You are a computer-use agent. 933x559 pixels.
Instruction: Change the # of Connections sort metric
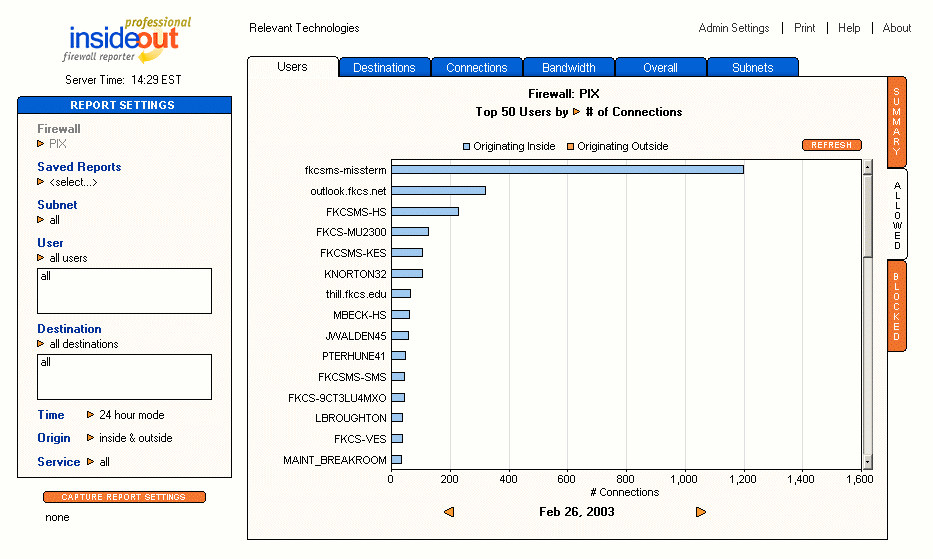576,112
